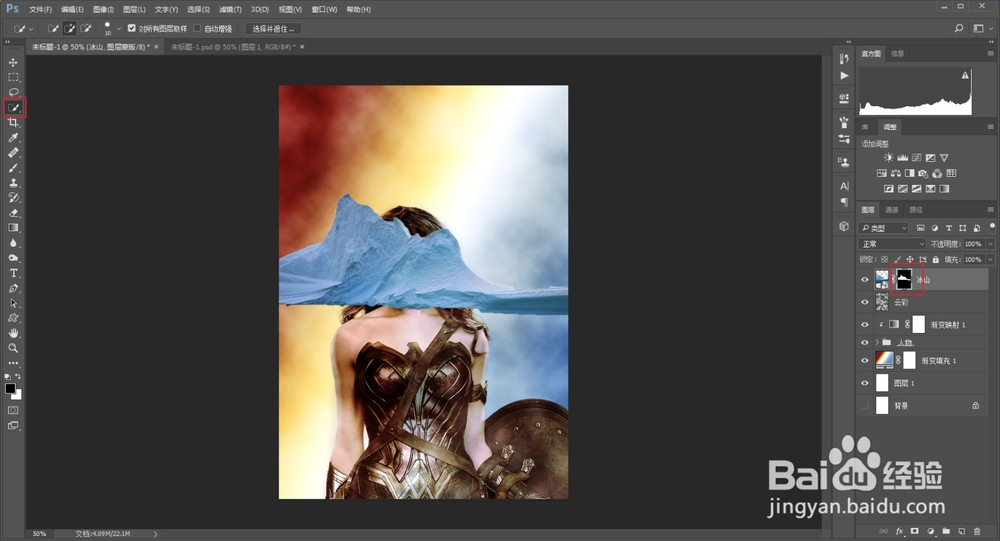Select the Healing Brush tool
The height and width of the screenshot is (541, 1000).
[13, 153]
